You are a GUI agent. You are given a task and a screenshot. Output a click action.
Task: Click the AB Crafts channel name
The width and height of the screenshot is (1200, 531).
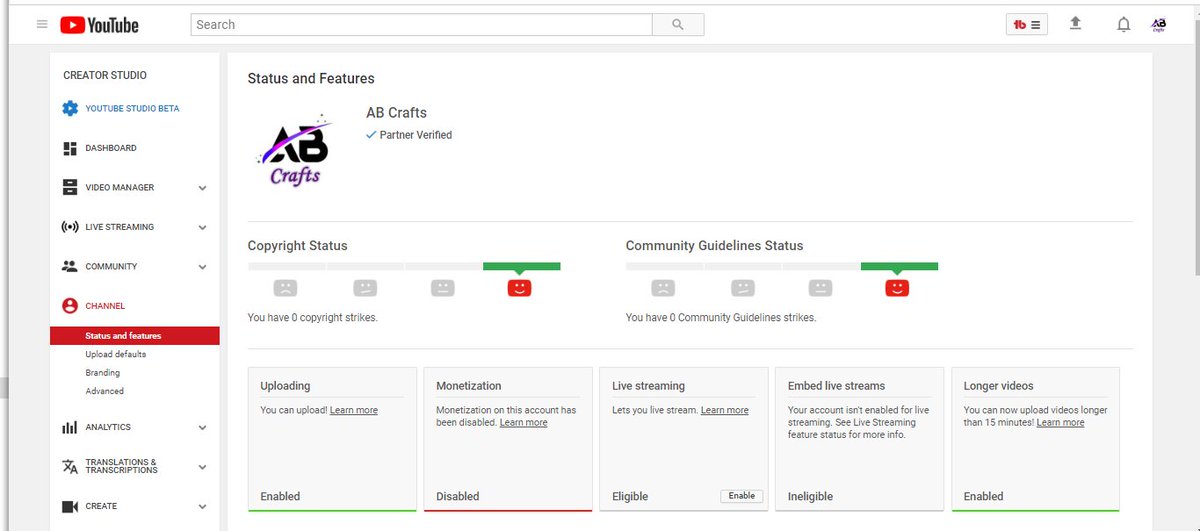tap(397, 113)
